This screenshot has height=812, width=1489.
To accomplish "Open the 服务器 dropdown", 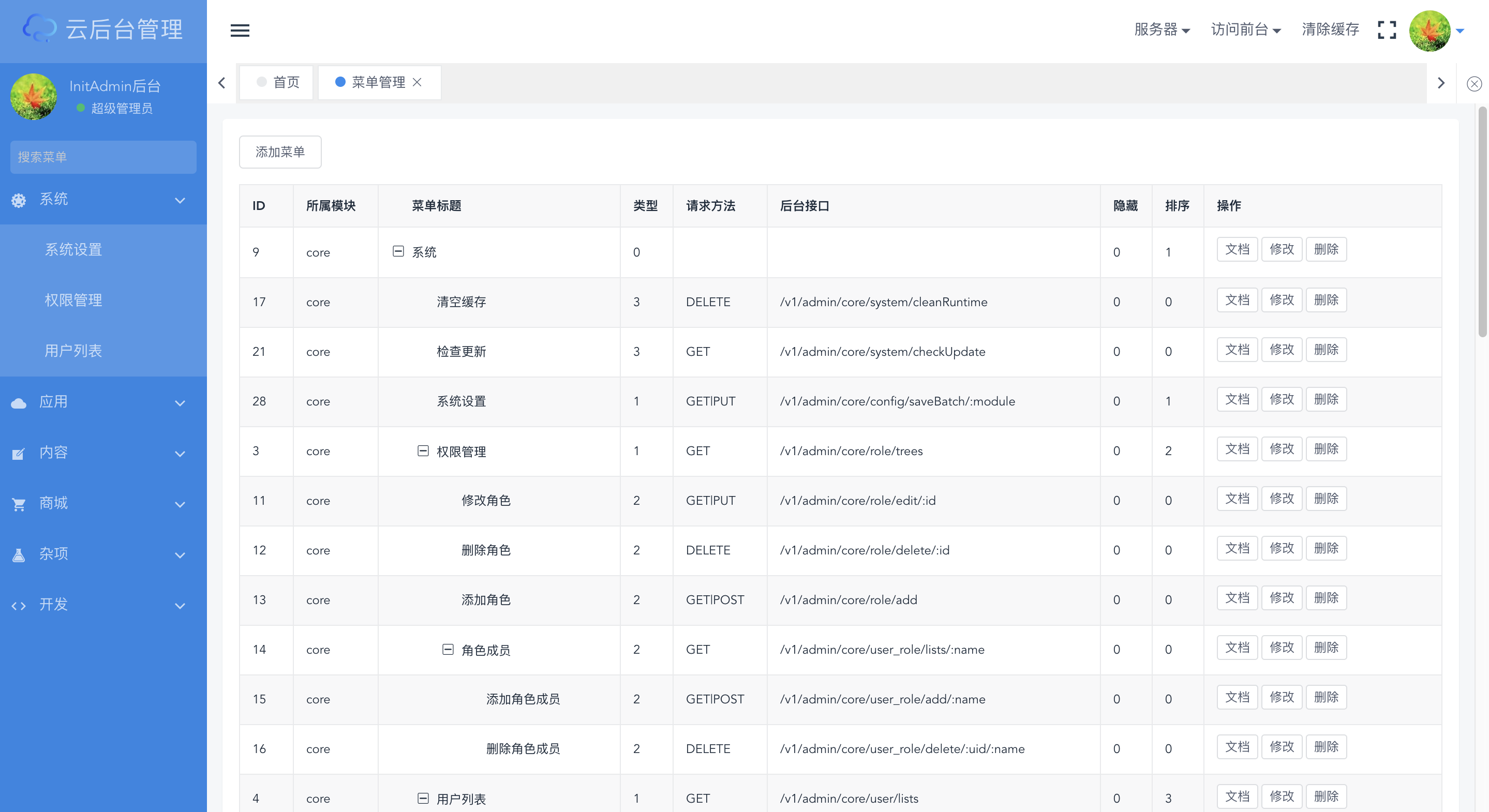I will 1162,29.
